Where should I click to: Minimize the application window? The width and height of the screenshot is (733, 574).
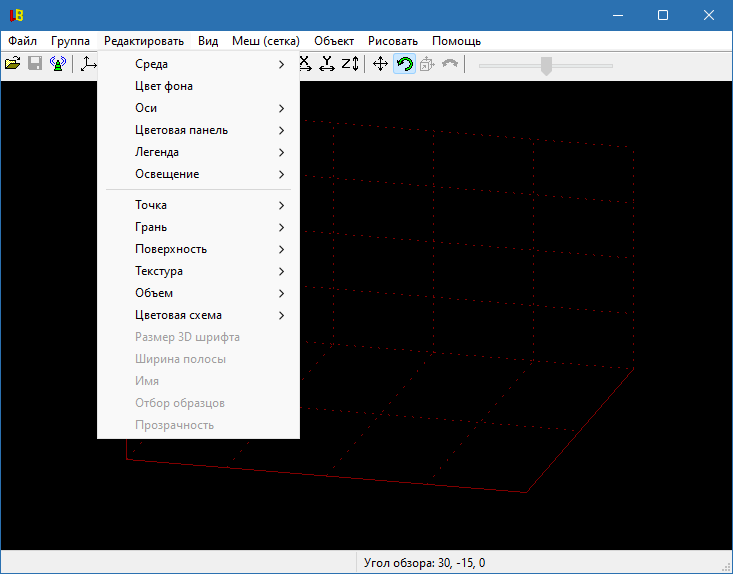click(x=618, y=15)
